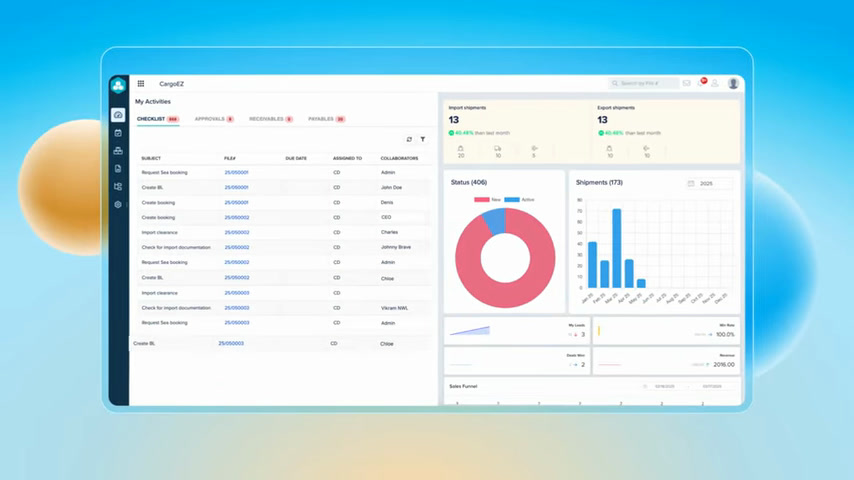854x480 pixels.
Task: Click import shipments truck icon showing 10
Action: 498,148
